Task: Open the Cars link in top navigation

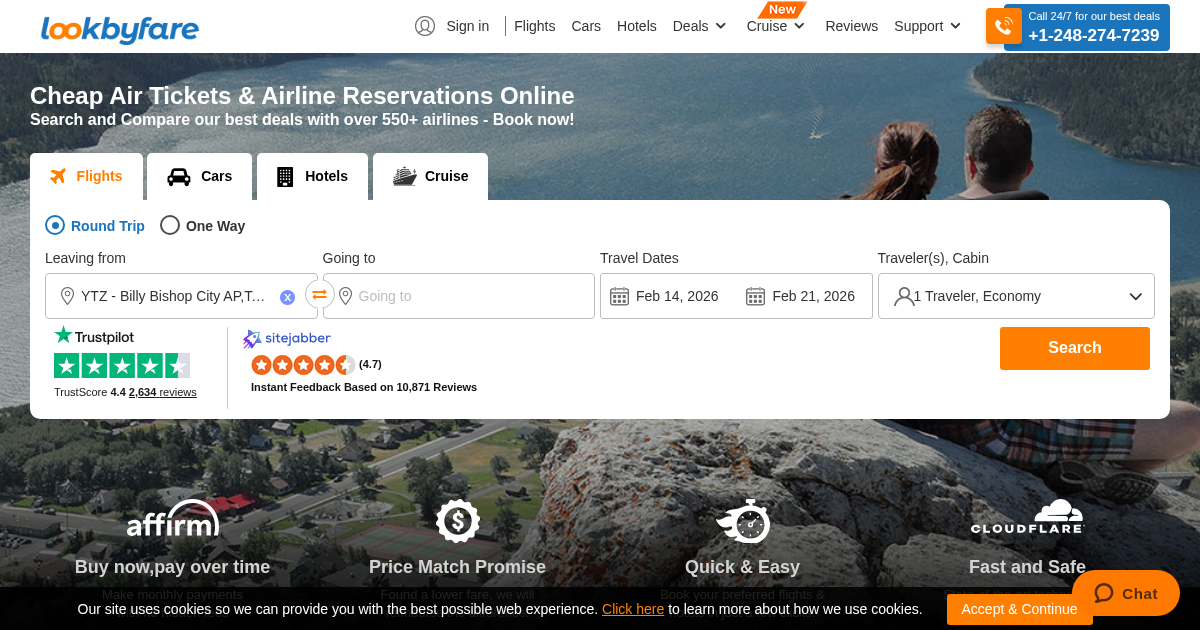Action: point(586,26)
